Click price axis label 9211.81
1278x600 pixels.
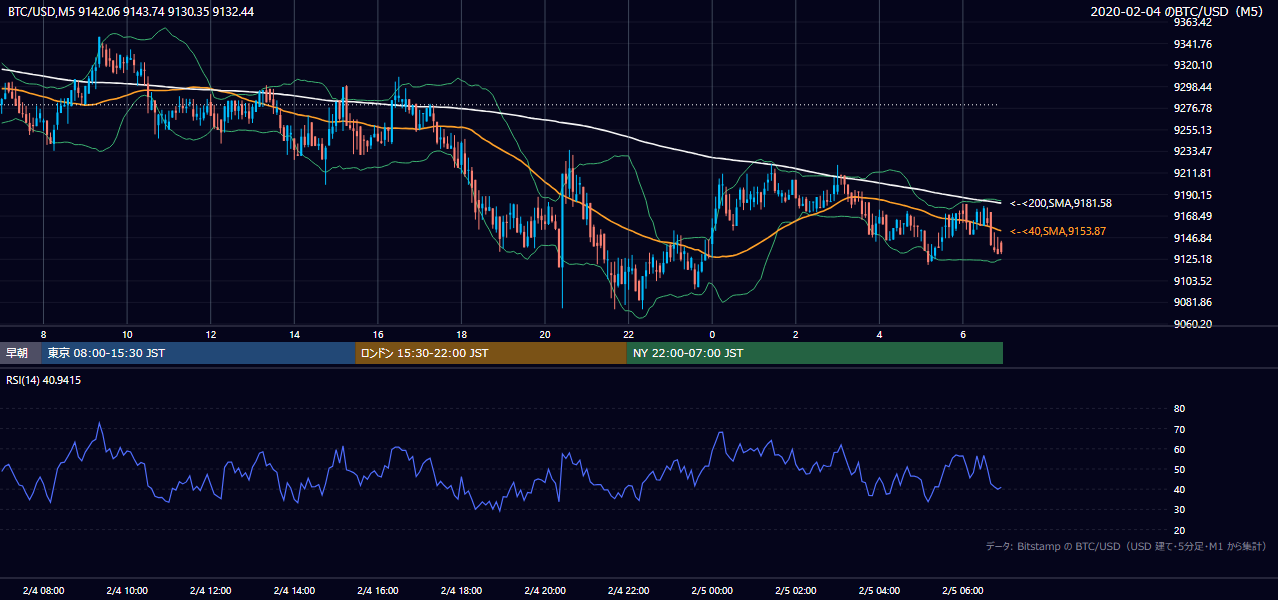coord(1193,173)
